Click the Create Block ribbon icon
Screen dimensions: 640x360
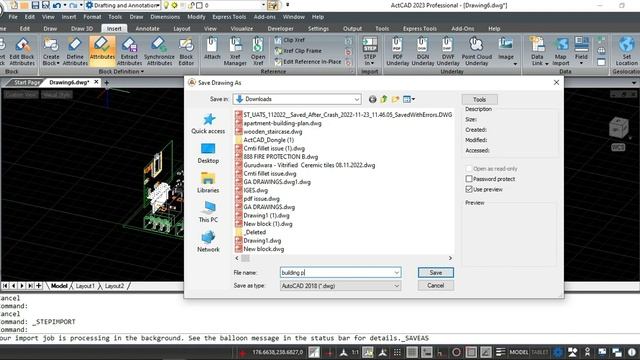pyautogui.click(x=51, y=51)
